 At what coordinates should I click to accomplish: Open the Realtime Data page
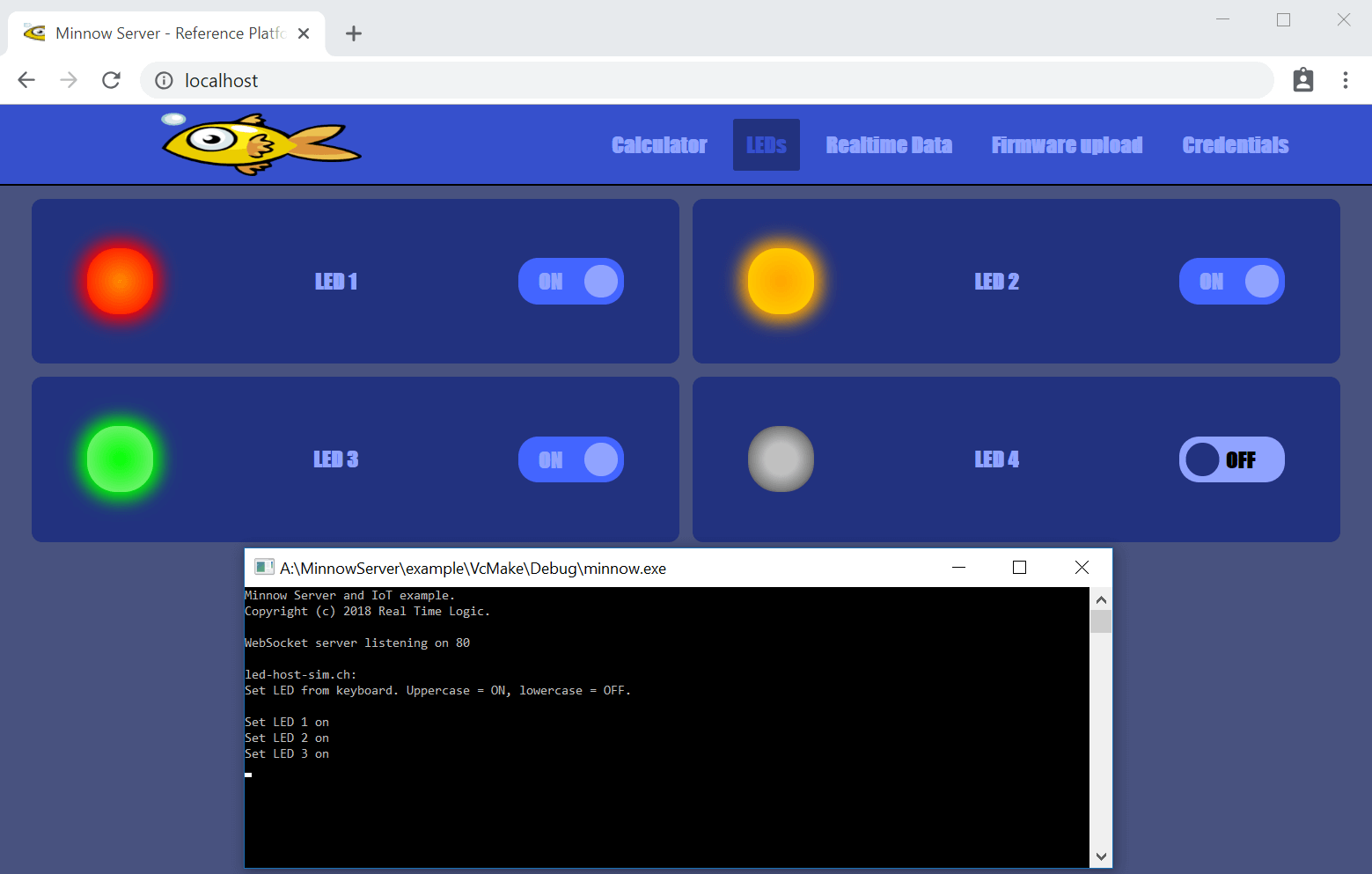pyautogui.click(x=889, y=145)
